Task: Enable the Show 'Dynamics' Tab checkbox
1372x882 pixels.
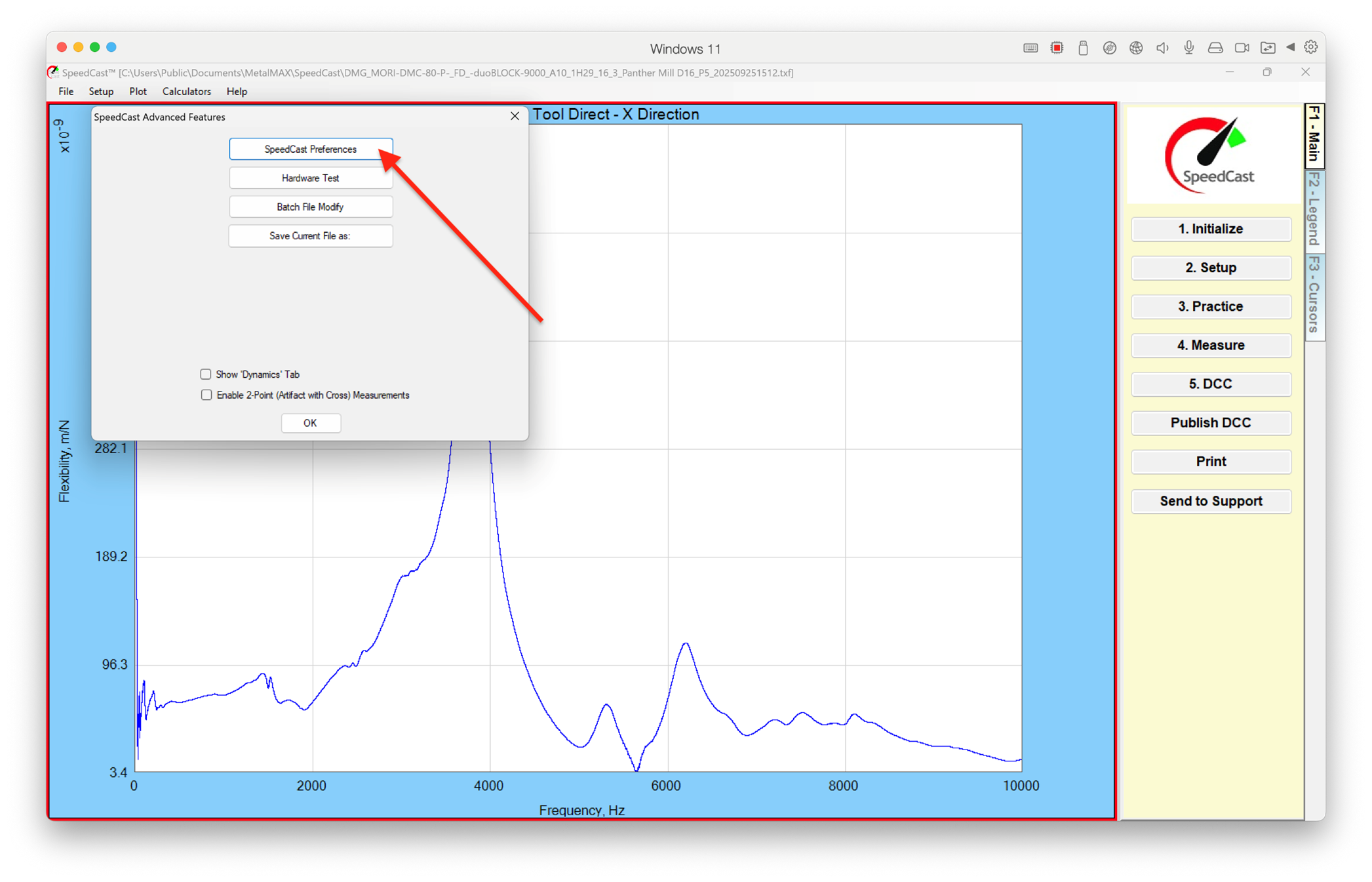Action: (206, 374)
